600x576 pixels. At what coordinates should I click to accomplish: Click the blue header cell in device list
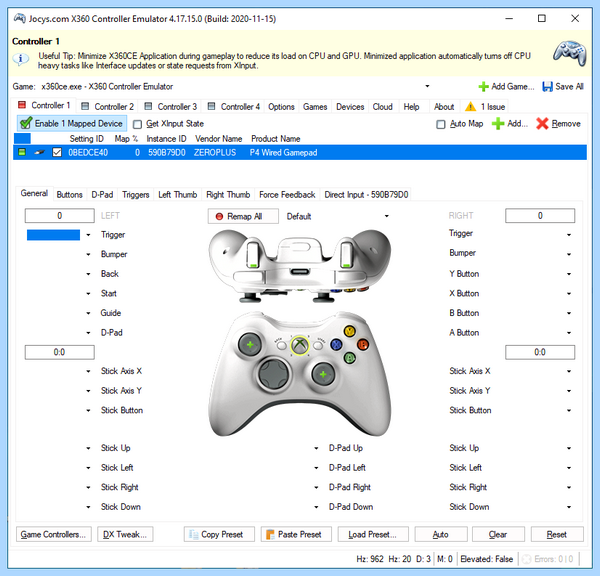pyautogui.click(x=22, y=139)
